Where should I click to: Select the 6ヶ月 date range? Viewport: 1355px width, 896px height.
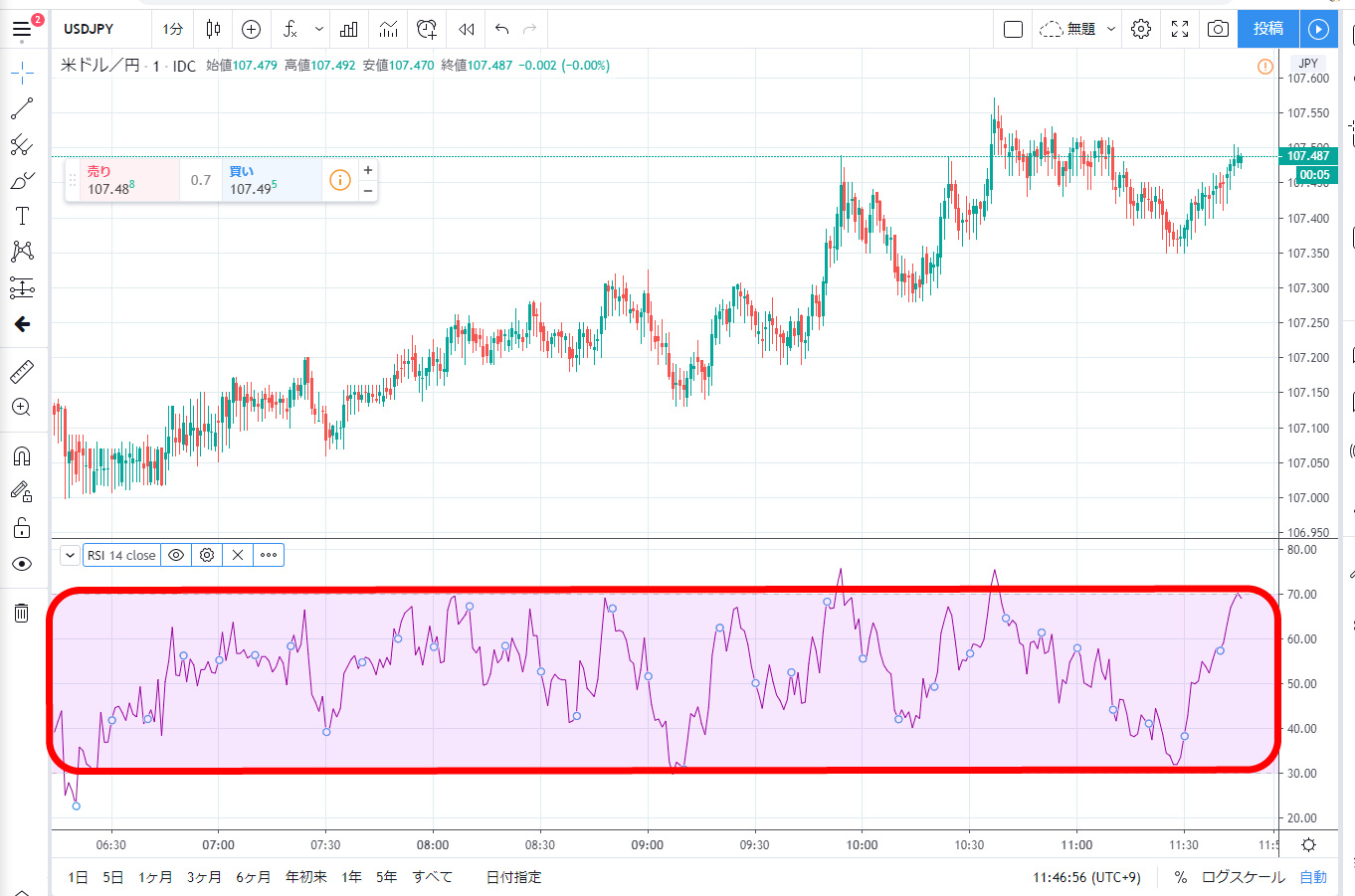(x=253, y=877)
